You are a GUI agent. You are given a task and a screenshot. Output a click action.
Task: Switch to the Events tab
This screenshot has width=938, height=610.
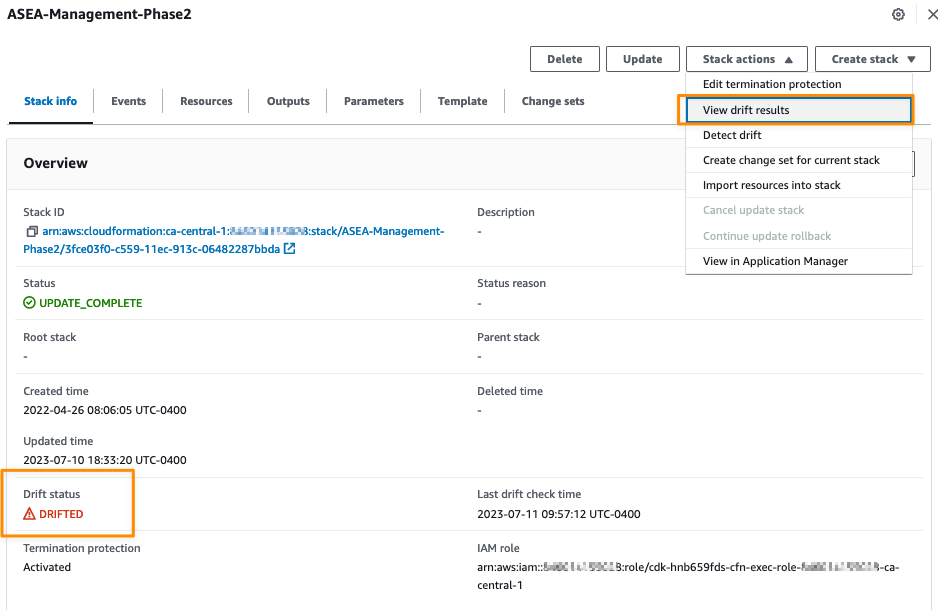pyautogui.click(x=128, y=101)
